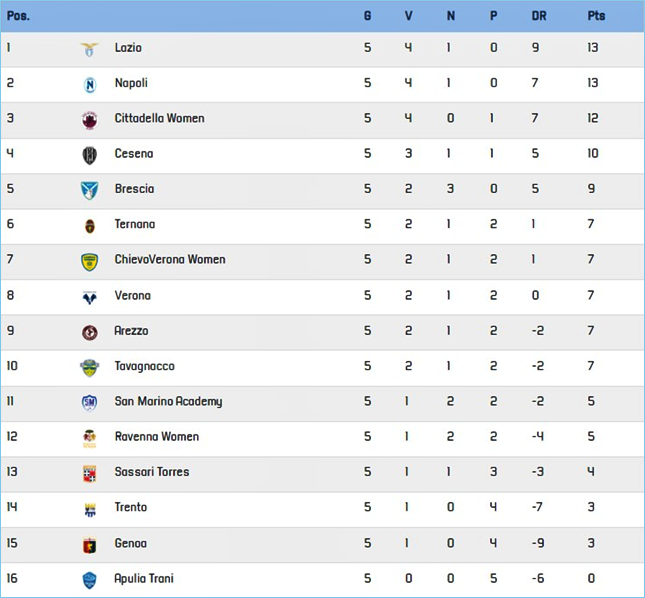
Task: Select the Apulia Trani blue shield
Action: click(x=90, y=580)
